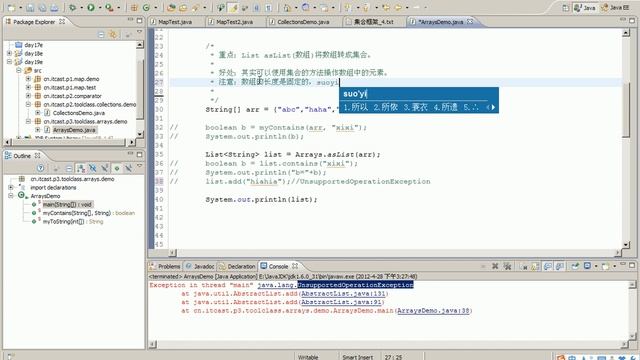640x360 pixels.
Task: Toggle Hide Non-Public Members in Outline
Action: [x=117, y=168]
